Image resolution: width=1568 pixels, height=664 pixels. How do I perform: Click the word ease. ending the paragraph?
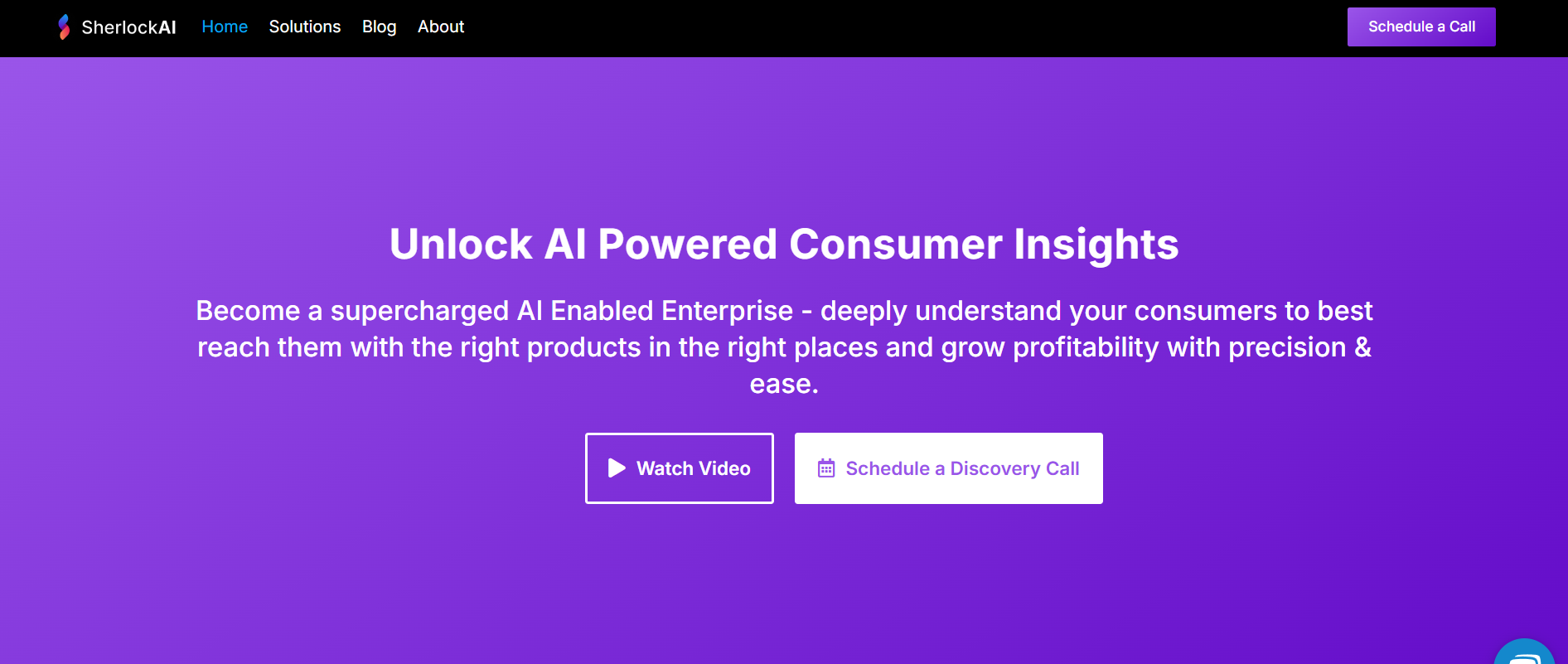(784, 384)
